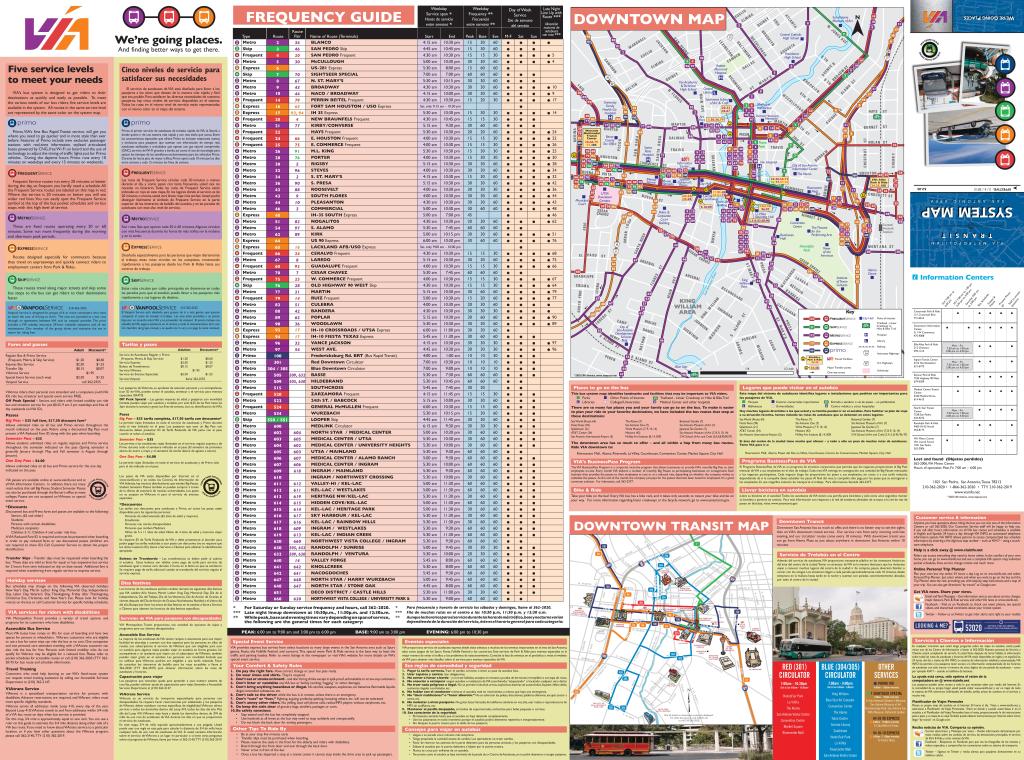Click the "FREQUENCY GUIDE" heading
The height and width of the screenshot is (760, 1024).
pyautogui.click(x=324, y=16)
